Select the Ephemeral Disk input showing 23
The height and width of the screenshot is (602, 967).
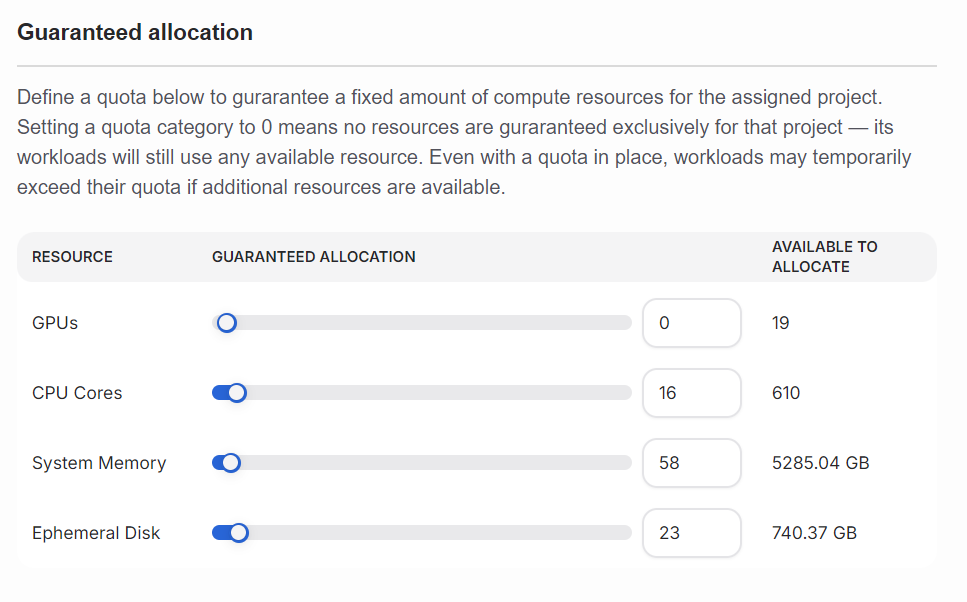pos(691,533)
